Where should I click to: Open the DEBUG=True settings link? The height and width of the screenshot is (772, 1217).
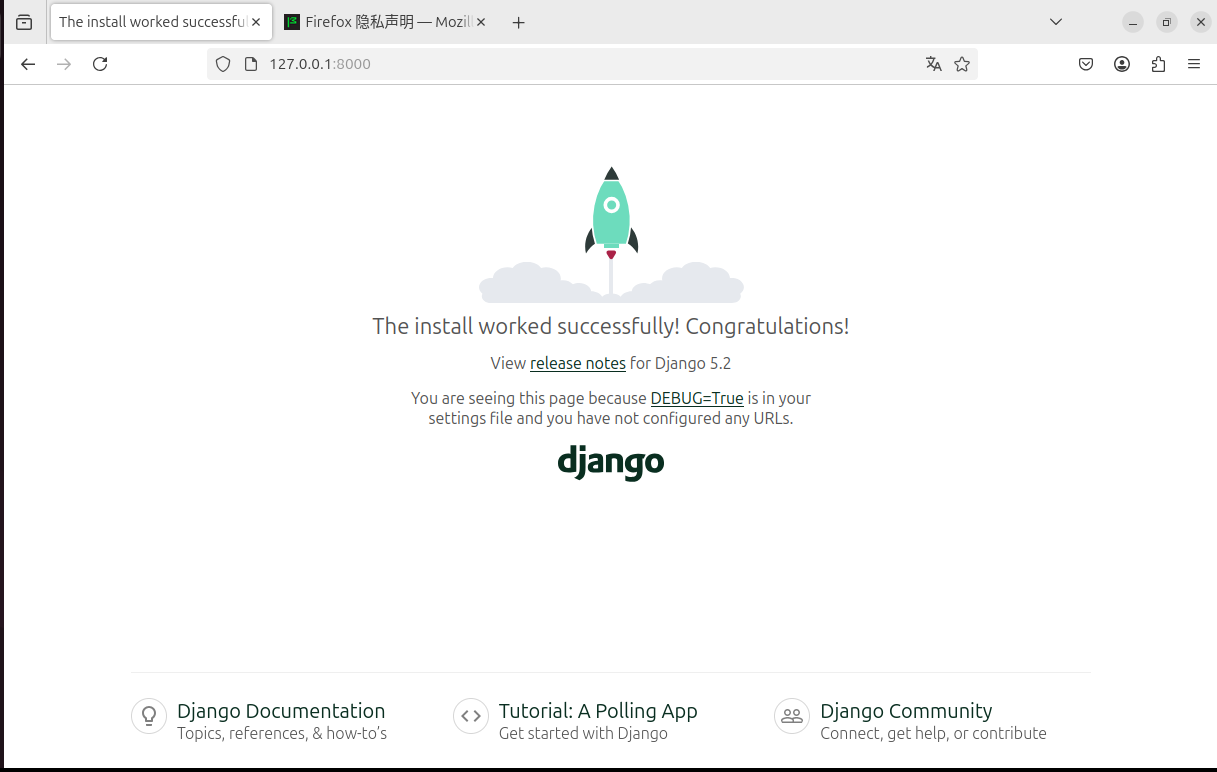(x=697, y=398)
